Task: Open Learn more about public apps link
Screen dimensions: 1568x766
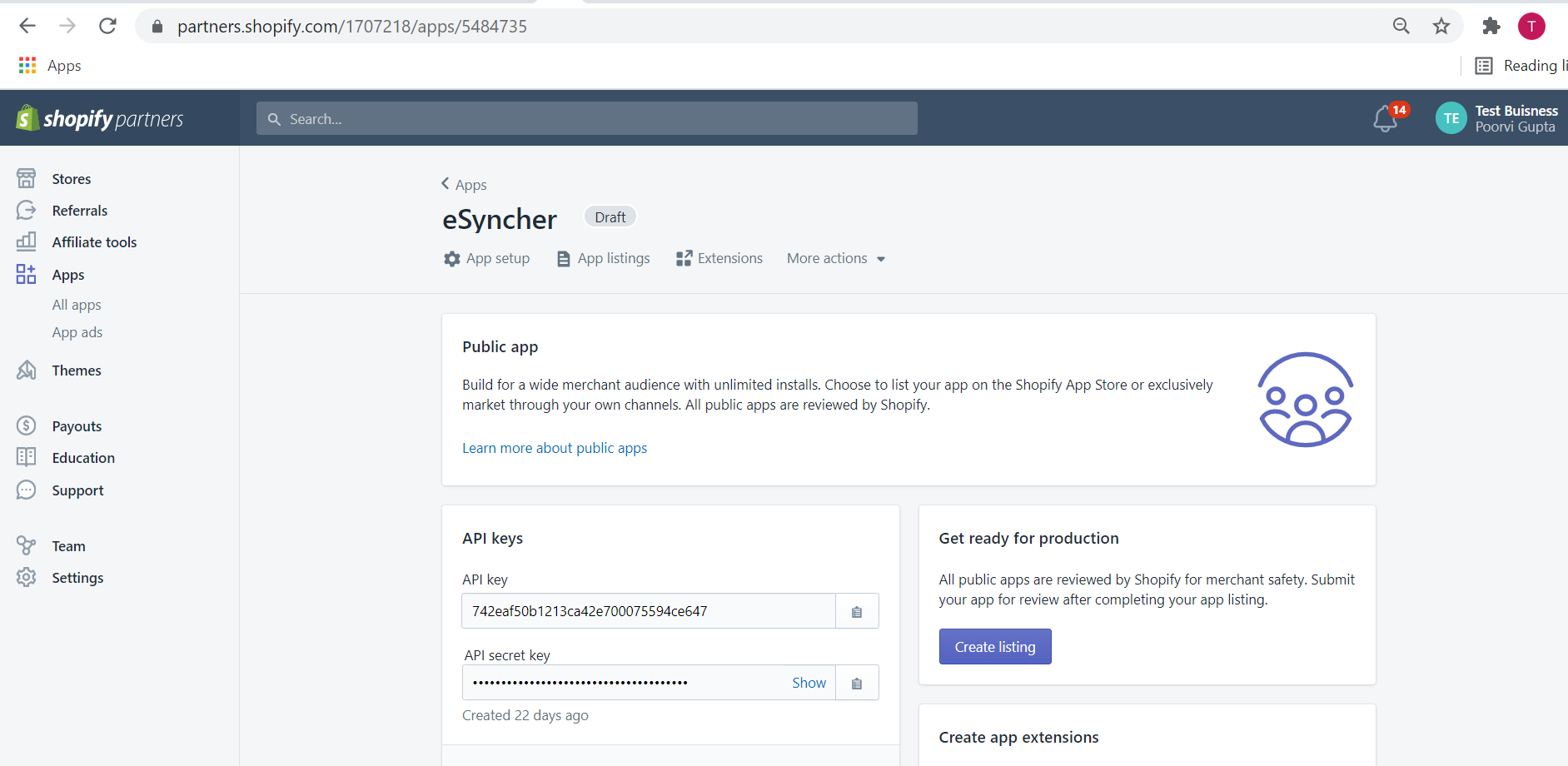Action: (x=555, y=448)
